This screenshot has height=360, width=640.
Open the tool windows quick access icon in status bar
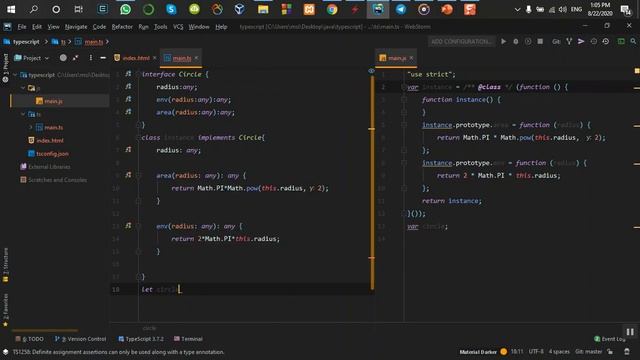tap(6, 351)
